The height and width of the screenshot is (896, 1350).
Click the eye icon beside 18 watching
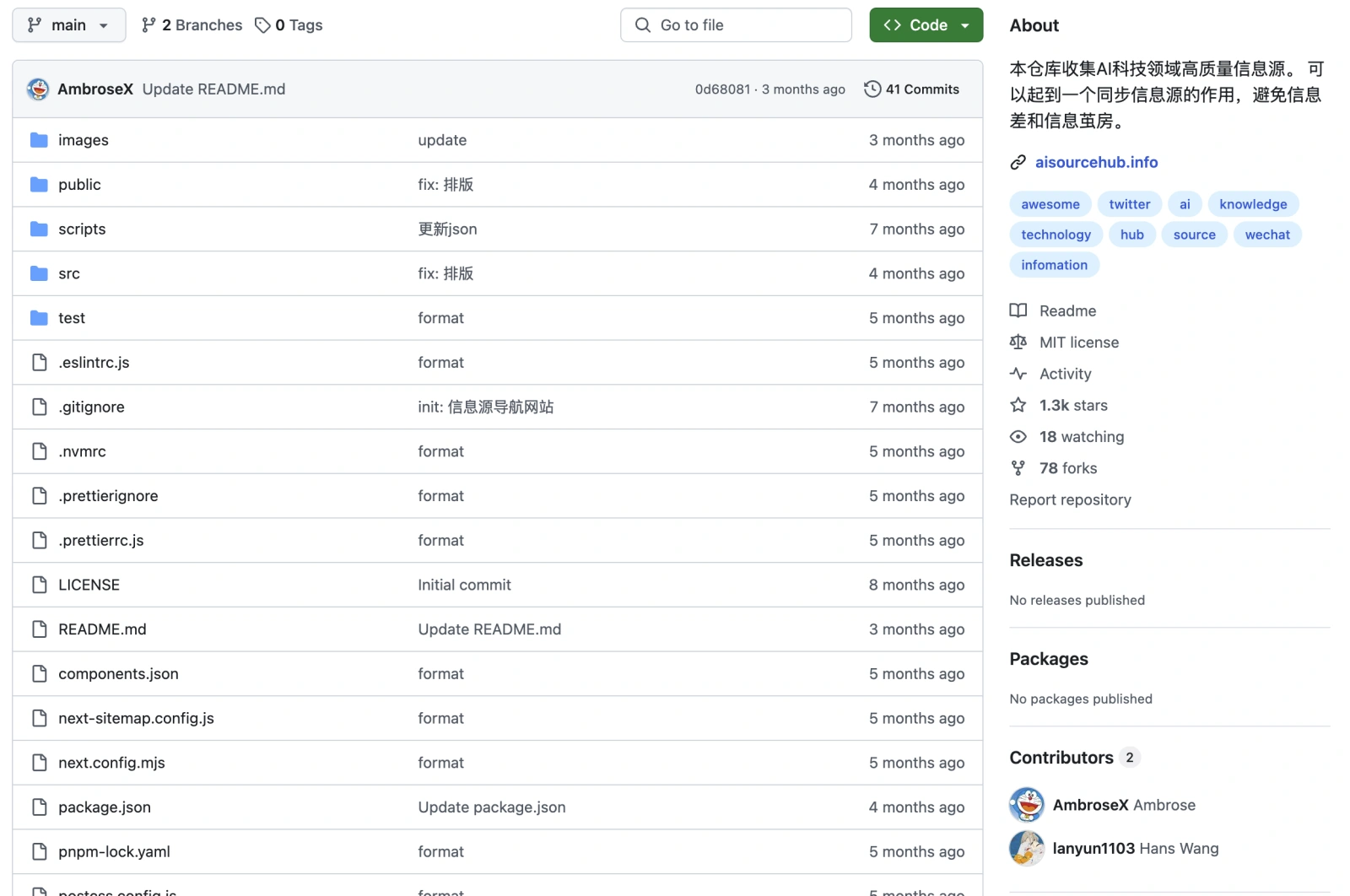[x=1018, y=437]
